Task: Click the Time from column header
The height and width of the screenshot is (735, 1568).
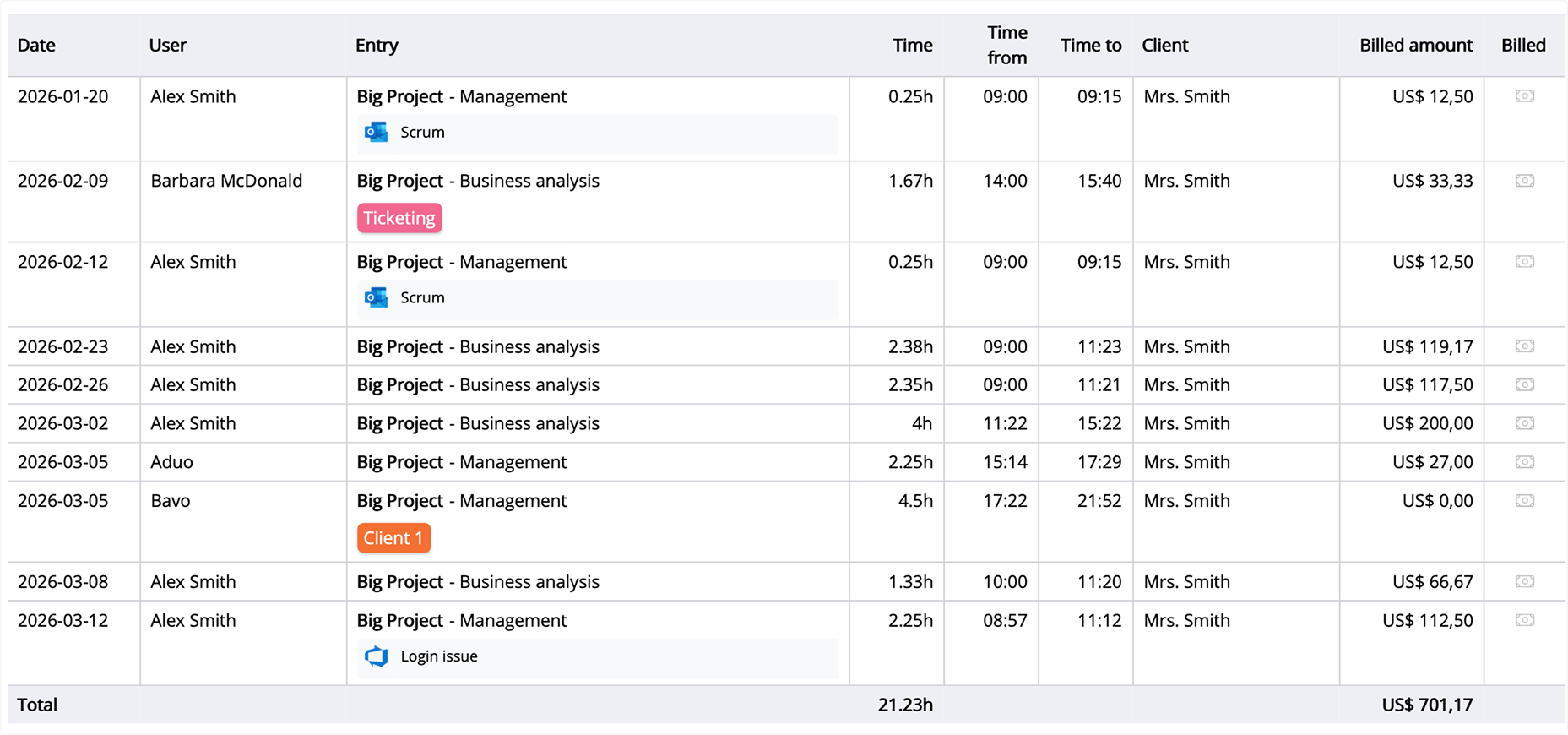Action: coord(1006,46)
